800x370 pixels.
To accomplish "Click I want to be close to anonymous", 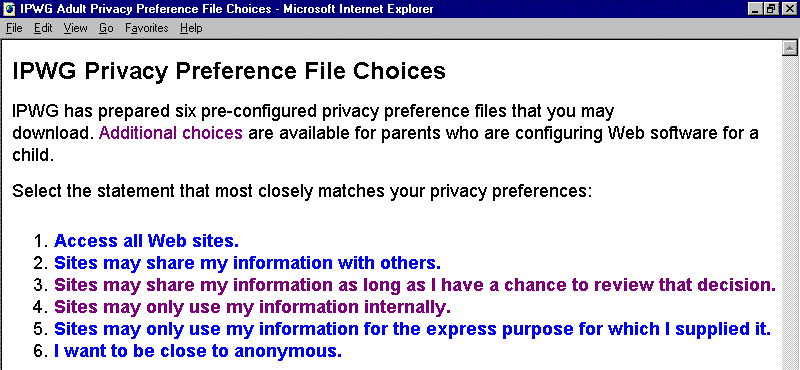I will (x=198, y=352).
